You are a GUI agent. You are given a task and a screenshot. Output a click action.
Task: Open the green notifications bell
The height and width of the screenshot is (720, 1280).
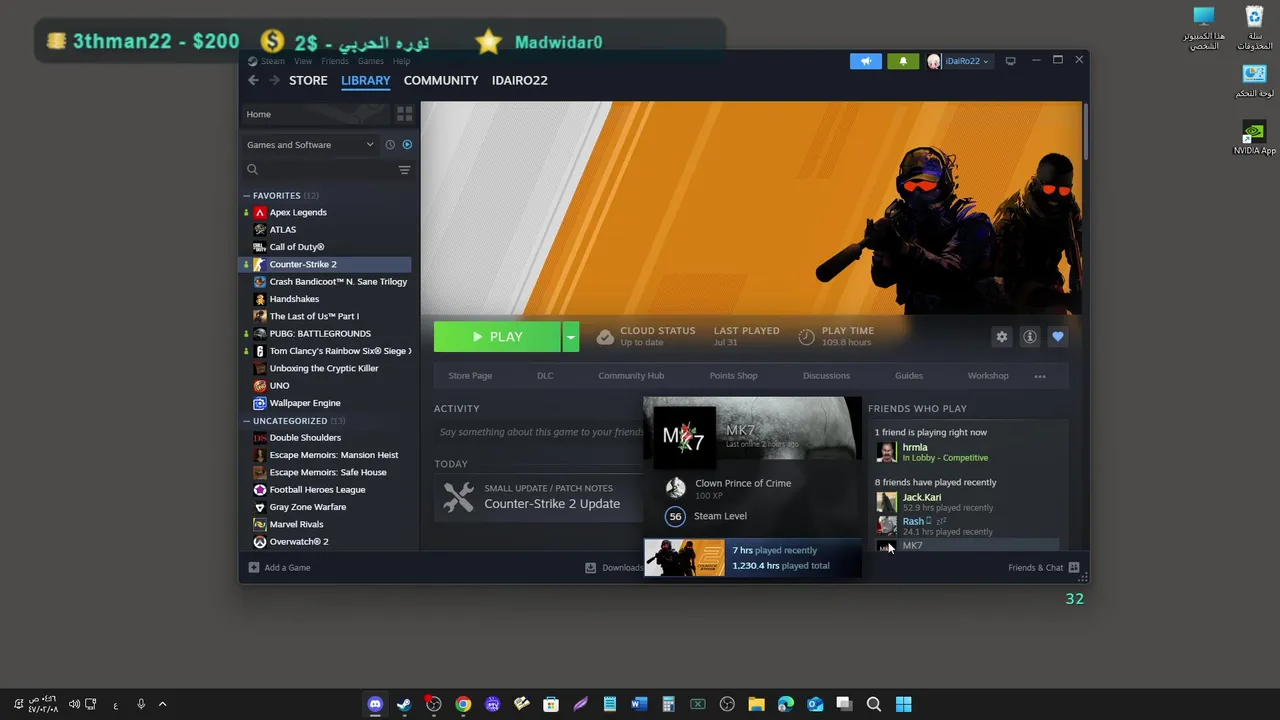(903, 61)
